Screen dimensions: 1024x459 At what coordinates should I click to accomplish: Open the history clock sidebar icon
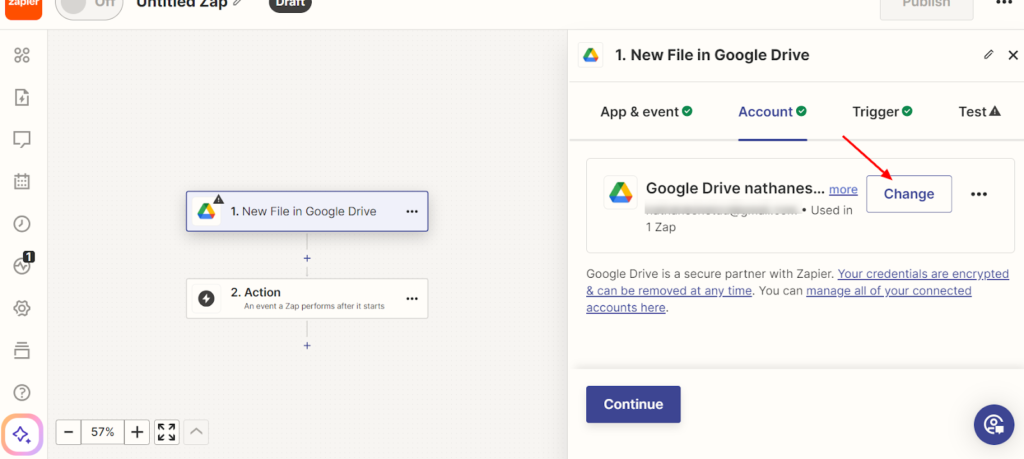[22, 224]
